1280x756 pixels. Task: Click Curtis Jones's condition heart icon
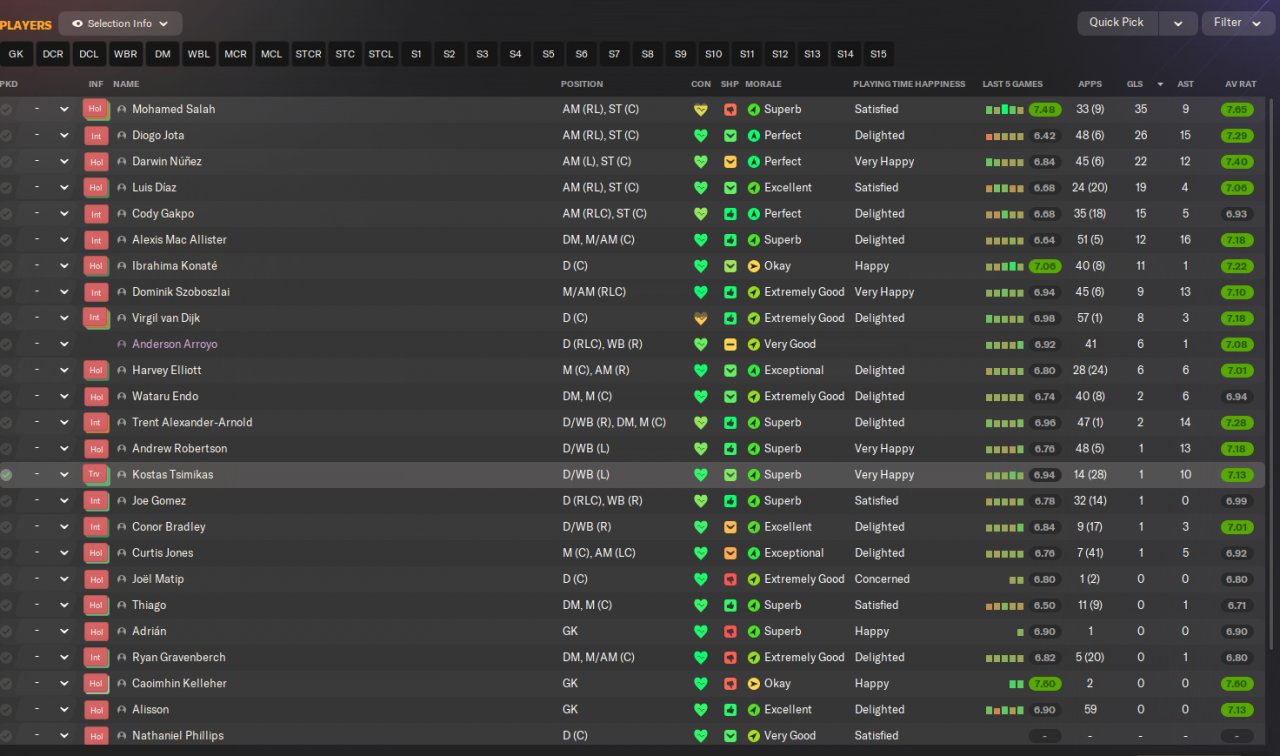point(700,553)
